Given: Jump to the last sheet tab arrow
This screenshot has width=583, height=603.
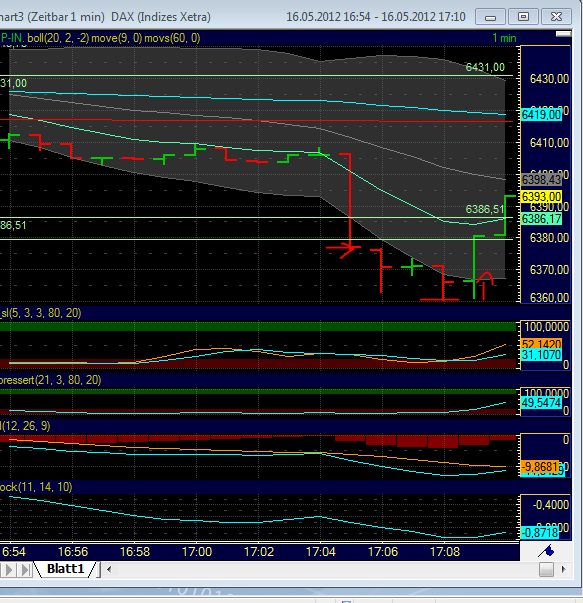Looking at the screenshot, I should [x=25, y=570].
